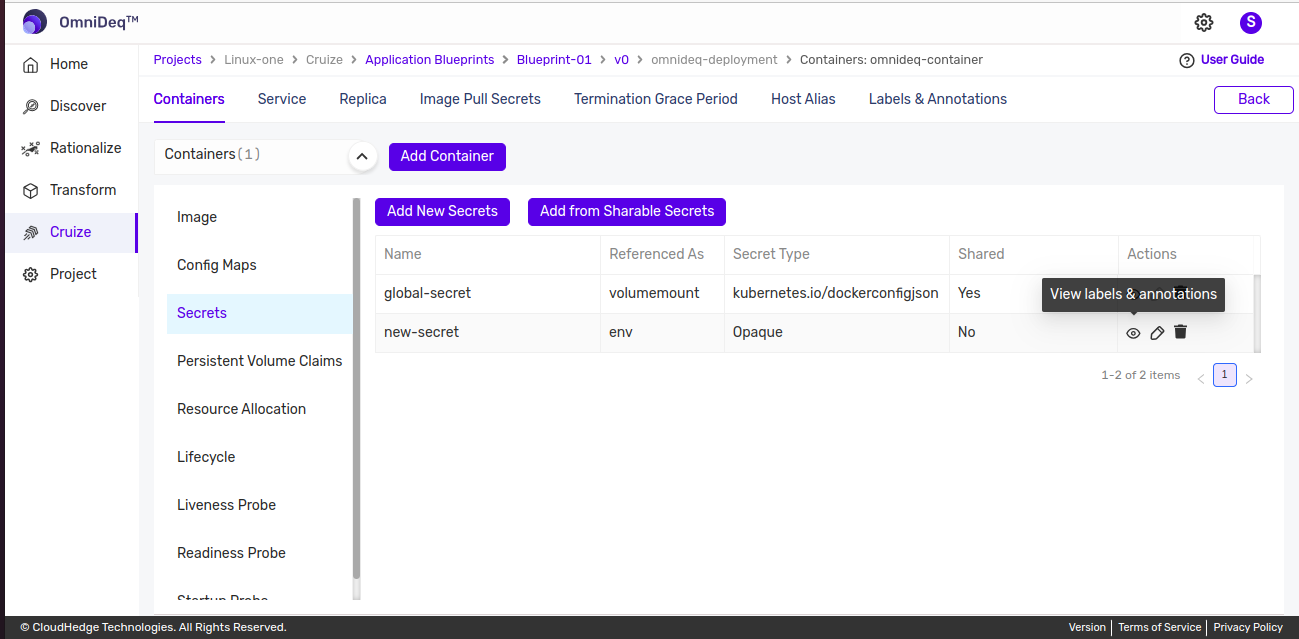Go to the previous page arrow
Image resolution: width=1299 pixels, height=639 pixels.
coord(1201,379)
